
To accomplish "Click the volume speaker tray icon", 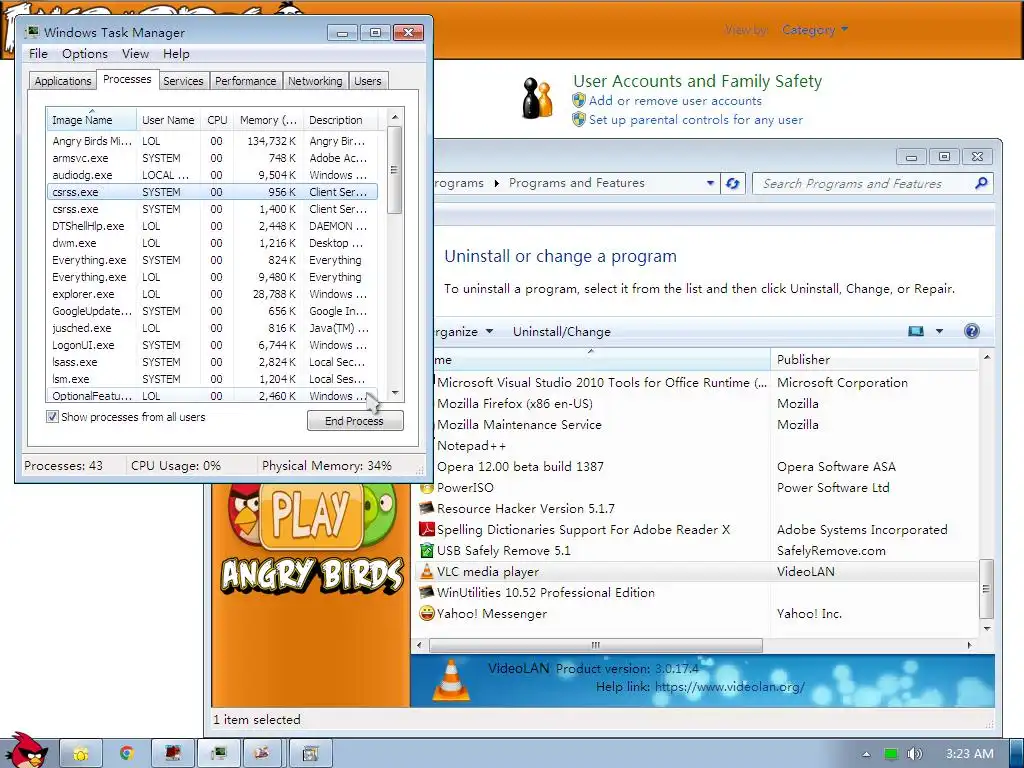I will point(915,754).
